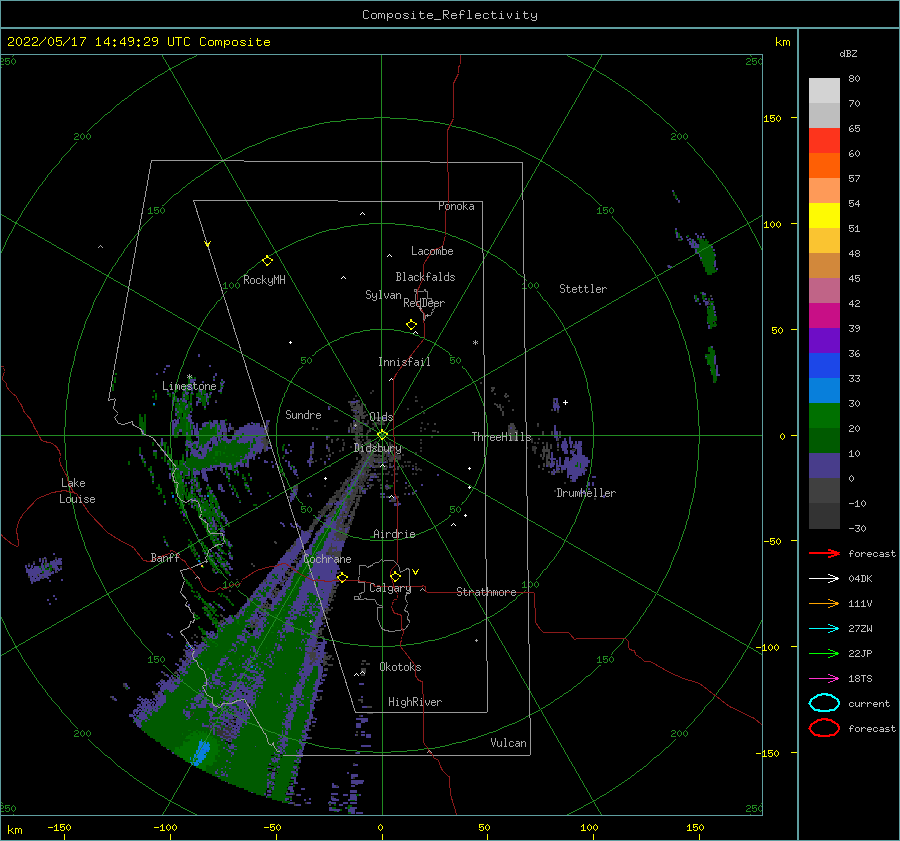The height and width of the screenshot is (841, 900).
Task: Select the blue 33-36 dBZ color swatch
Action: pyautogui.click(x=824, y=366)
